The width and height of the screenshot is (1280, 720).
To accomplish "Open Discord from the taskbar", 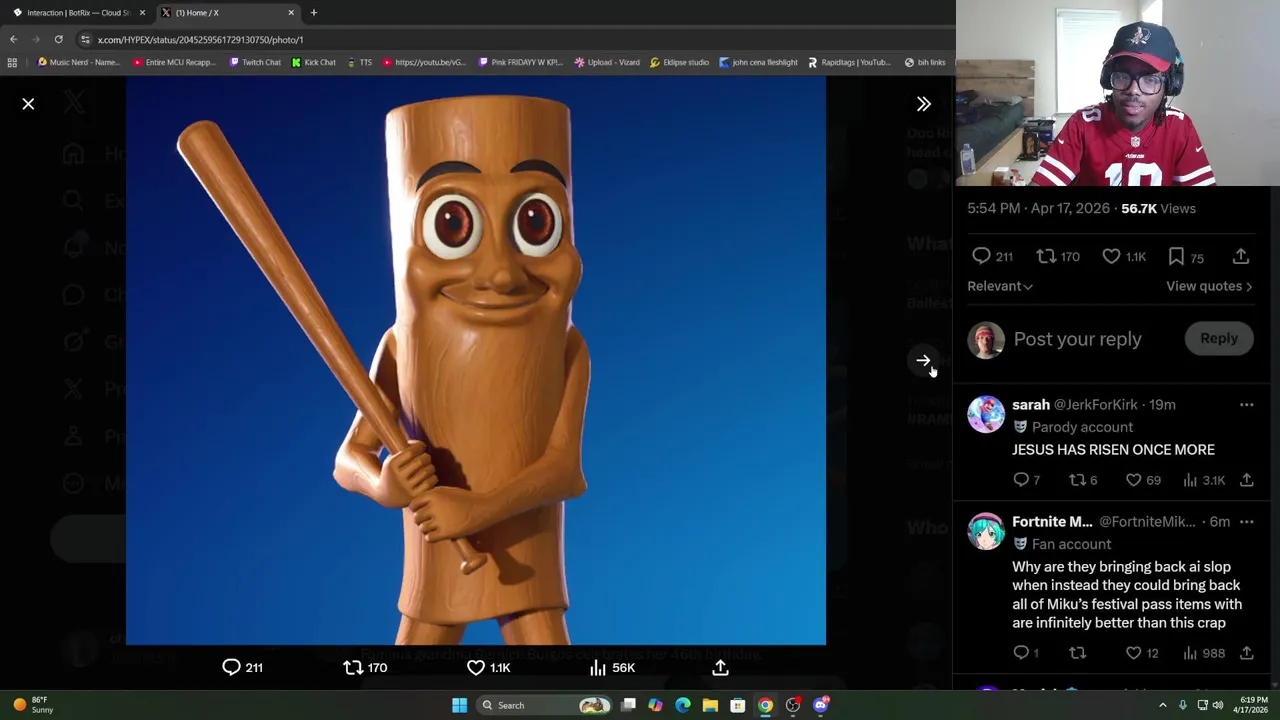I will click(821, 705).
